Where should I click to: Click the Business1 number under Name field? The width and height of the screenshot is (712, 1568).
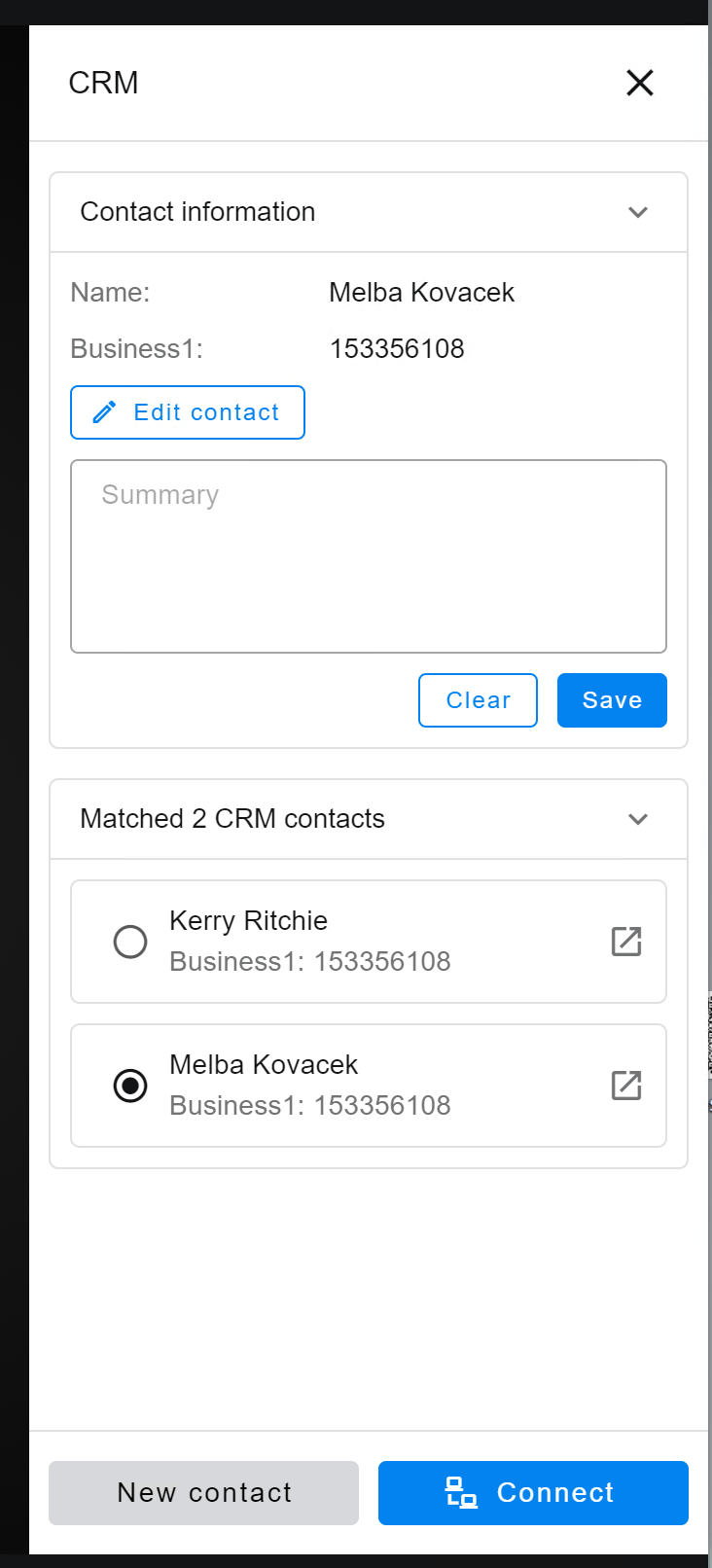coord(397,348)
